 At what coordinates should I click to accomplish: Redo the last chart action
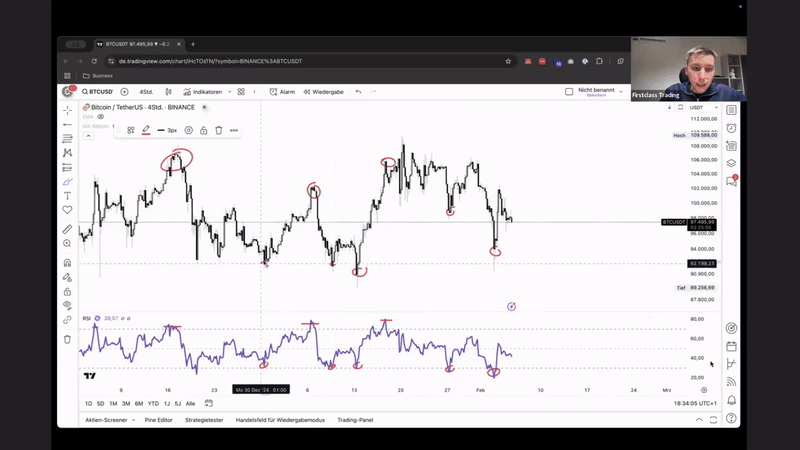[373, 92]
